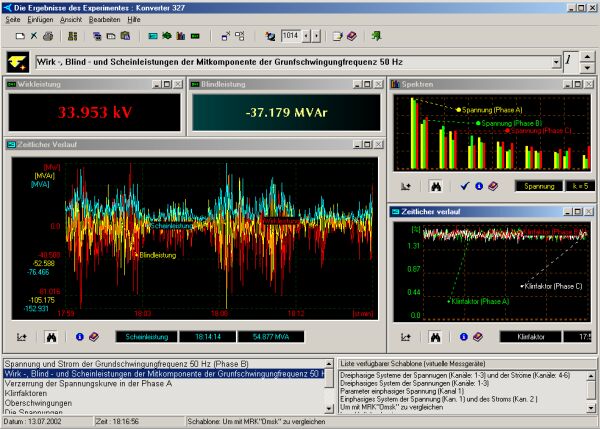Screen dimensions: 600x429
Task: Click the print icon in the toolbar
Action: (49, 36)
